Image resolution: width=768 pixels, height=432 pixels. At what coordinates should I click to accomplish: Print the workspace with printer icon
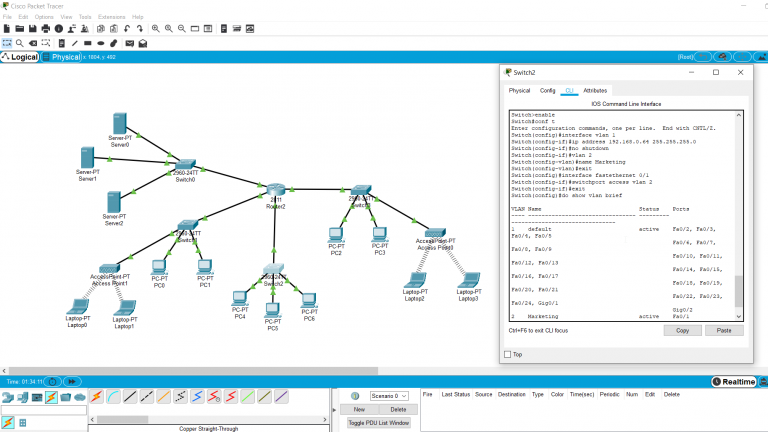46,29
